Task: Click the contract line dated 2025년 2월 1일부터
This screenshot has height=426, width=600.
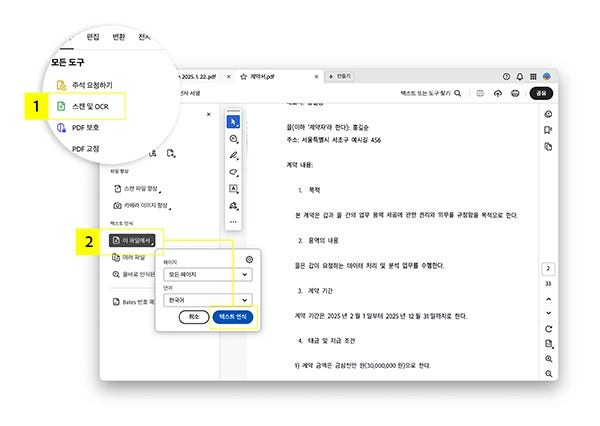Action: tap(381, 316)
